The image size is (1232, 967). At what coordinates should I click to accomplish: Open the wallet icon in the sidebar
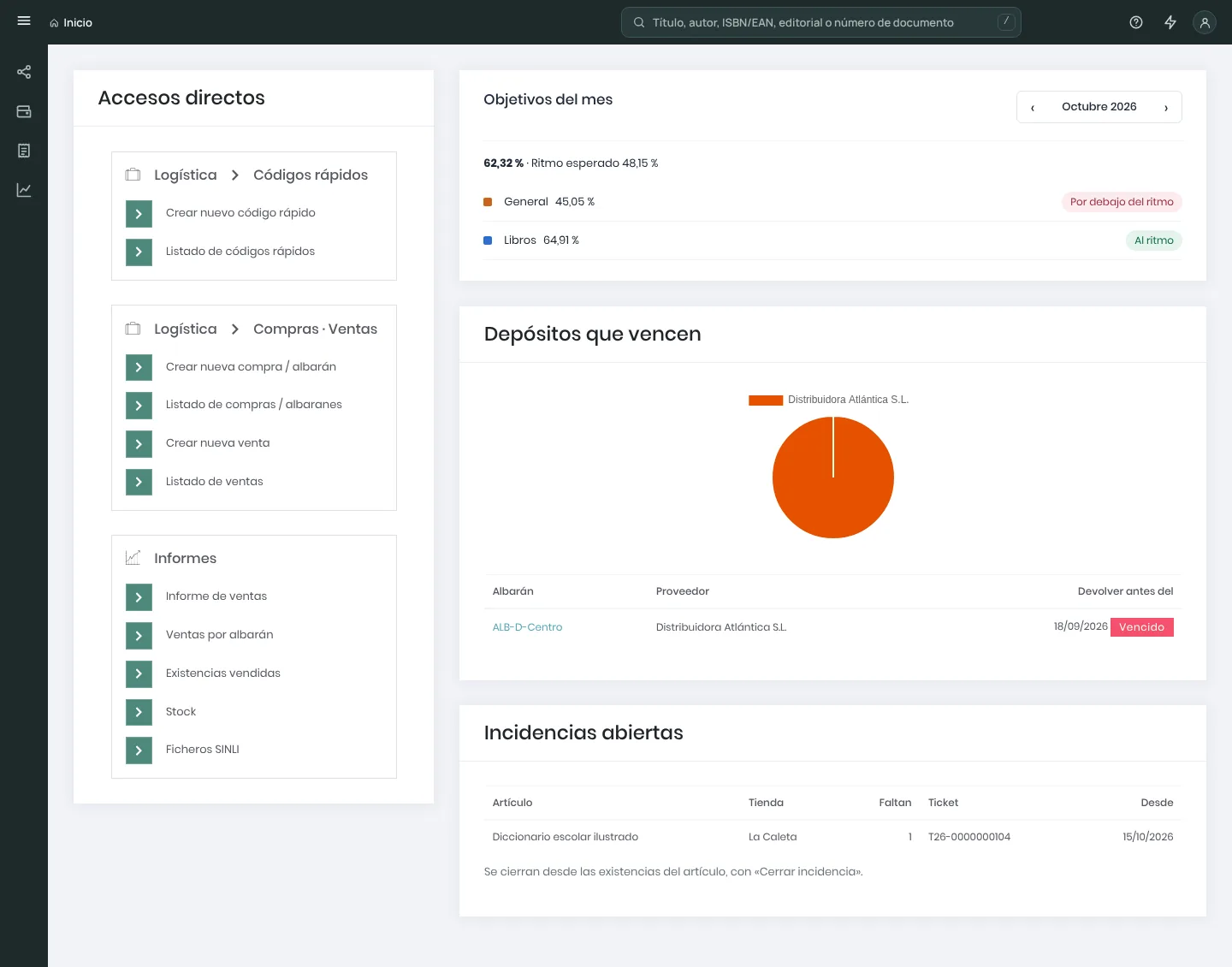[x=24, y=111]
